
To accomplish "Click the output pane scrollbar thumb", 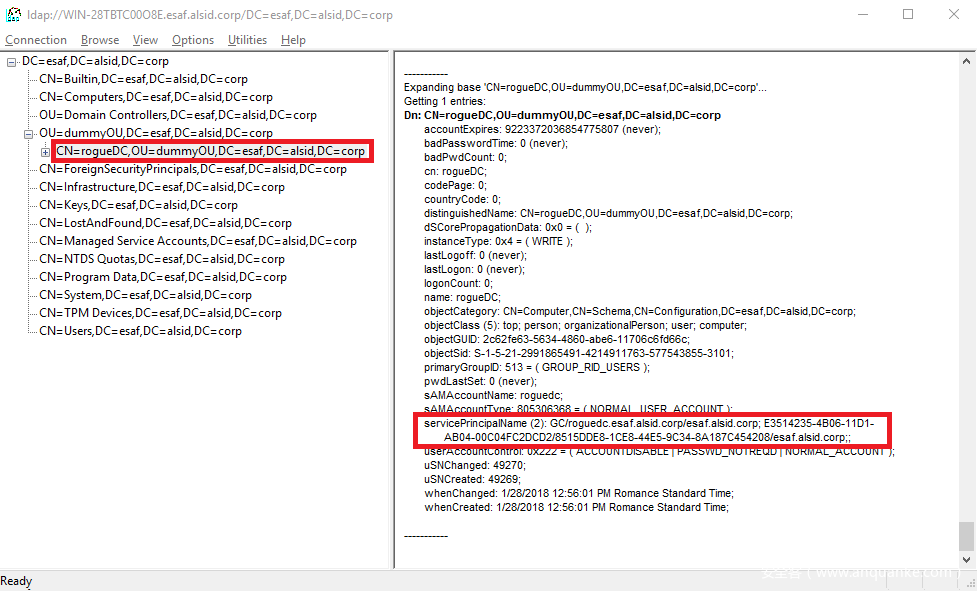I will 966,536.
